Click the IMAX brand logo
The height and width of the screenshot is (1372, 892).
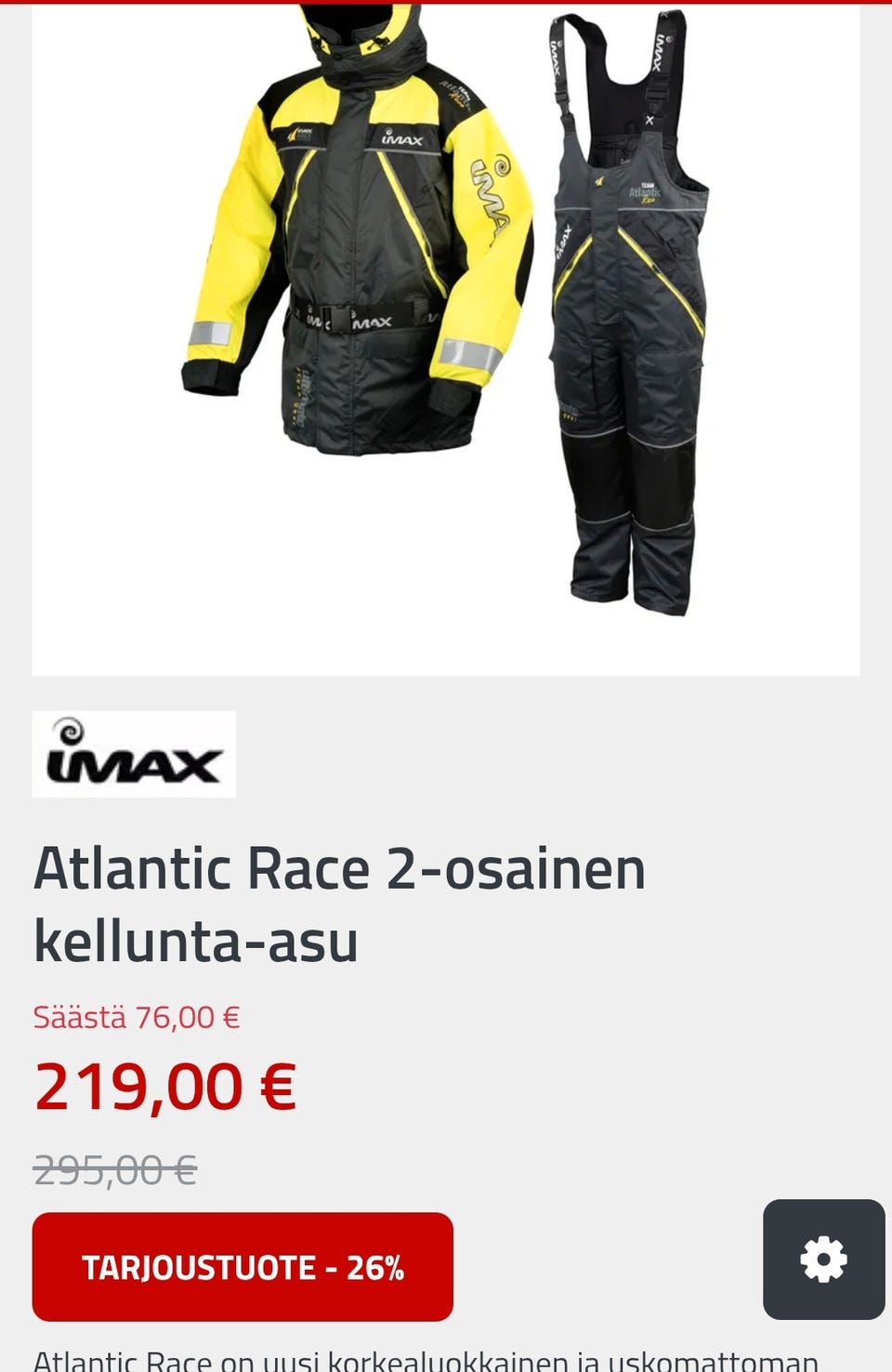pos(134,754)
